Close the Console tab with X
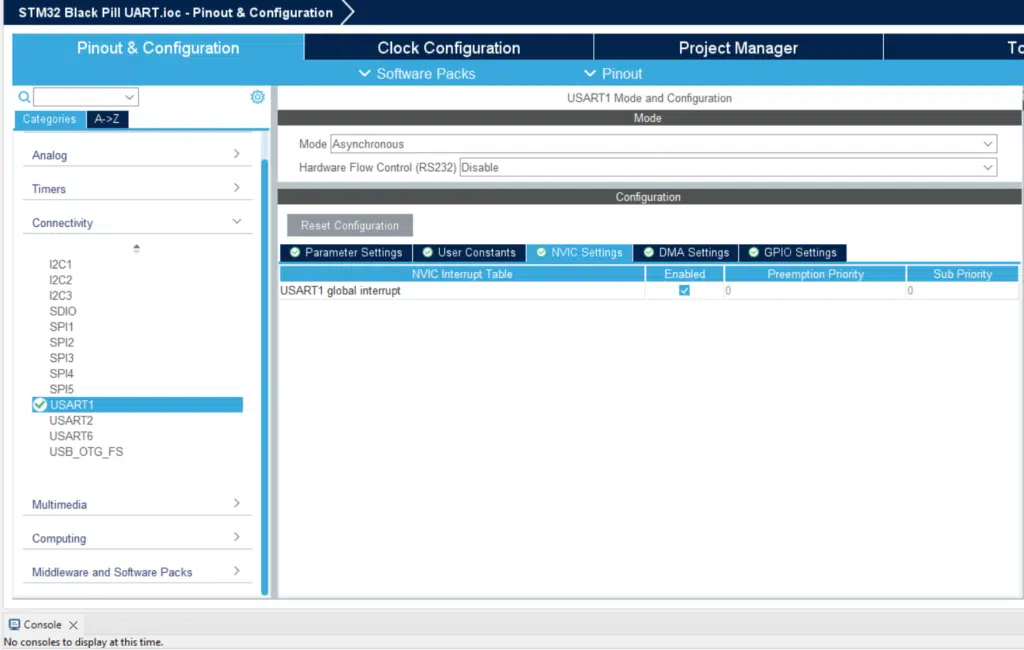 click(x=73, y=625)
